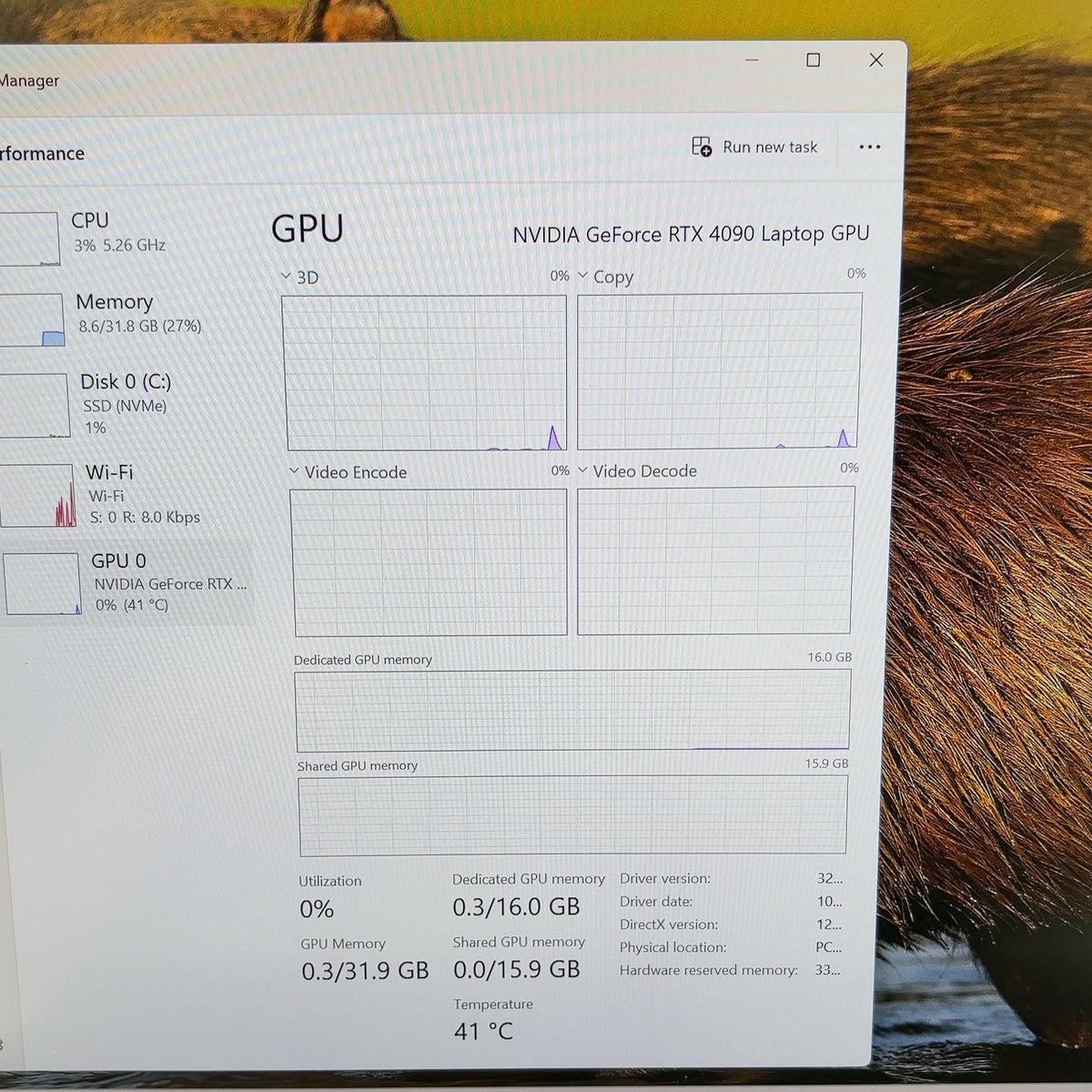Maximize the Task Manager window
This screenshot has height=1092, width=1092.
(814, 60)
